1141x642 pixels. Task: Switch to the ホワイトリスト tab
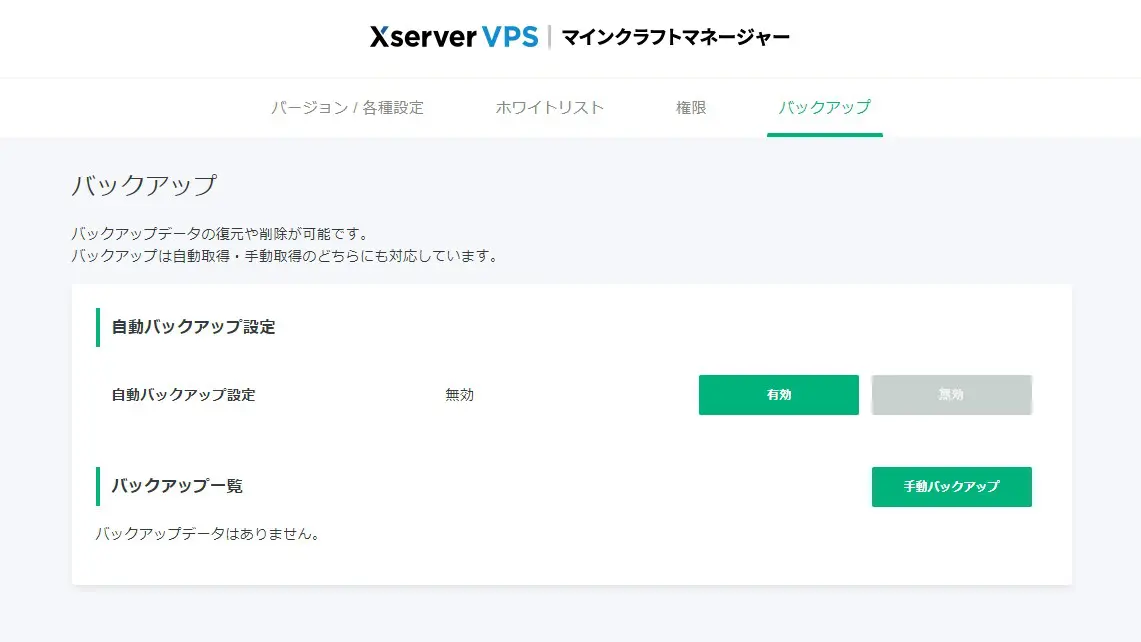point(549,107)
